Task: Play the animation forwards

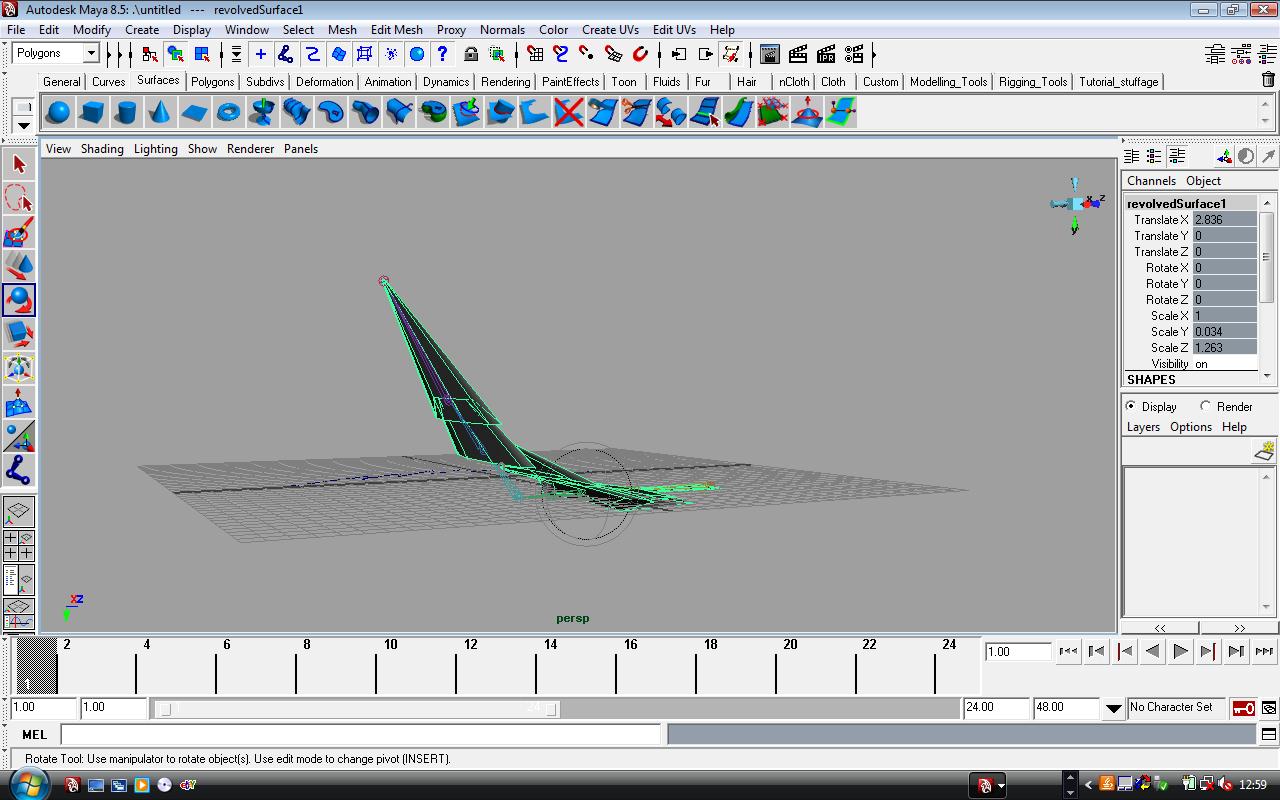Action: pyautogui.click(x=1180, y=651)
